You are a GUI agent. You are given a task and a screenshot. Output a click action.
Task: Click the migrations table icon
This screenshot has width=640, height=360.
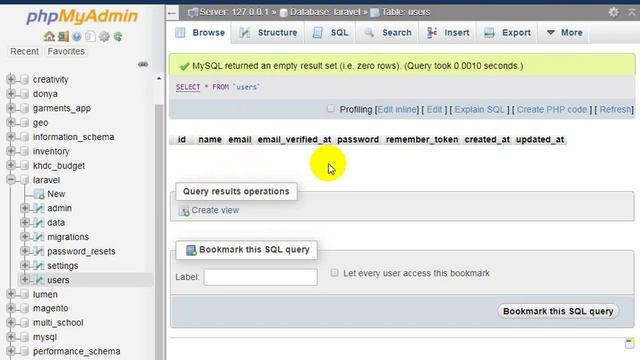coord(39,237)
